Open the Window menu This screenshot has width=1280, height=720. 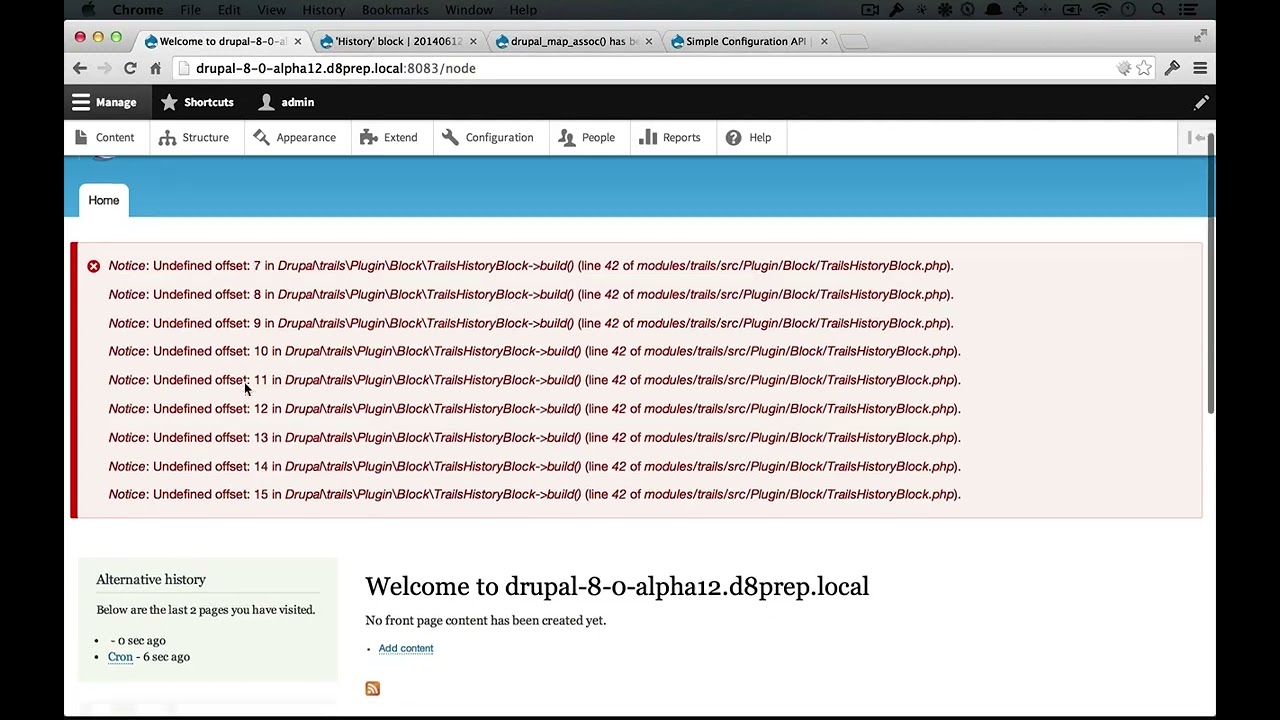469,10
